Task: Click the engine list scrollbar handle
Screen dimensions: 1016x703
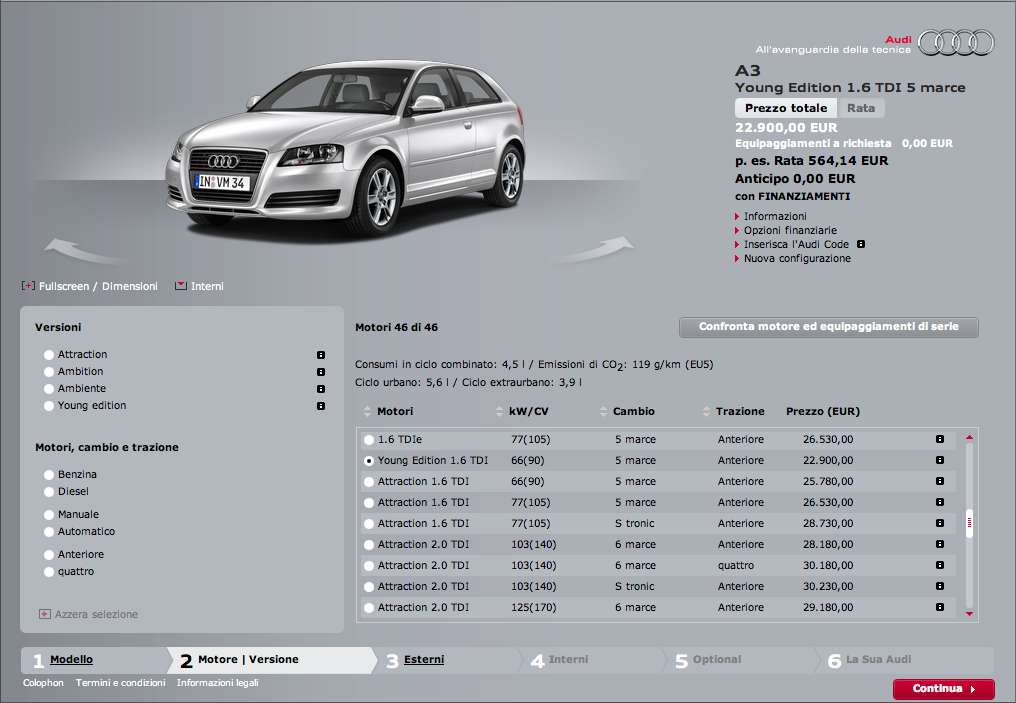Action: (969, 524)
